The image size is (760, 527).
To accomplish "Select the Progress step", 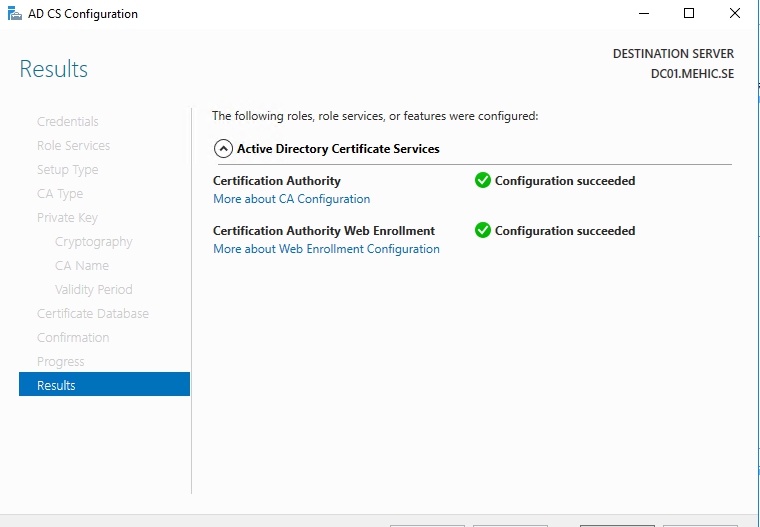I will click(x=60, y=362).
